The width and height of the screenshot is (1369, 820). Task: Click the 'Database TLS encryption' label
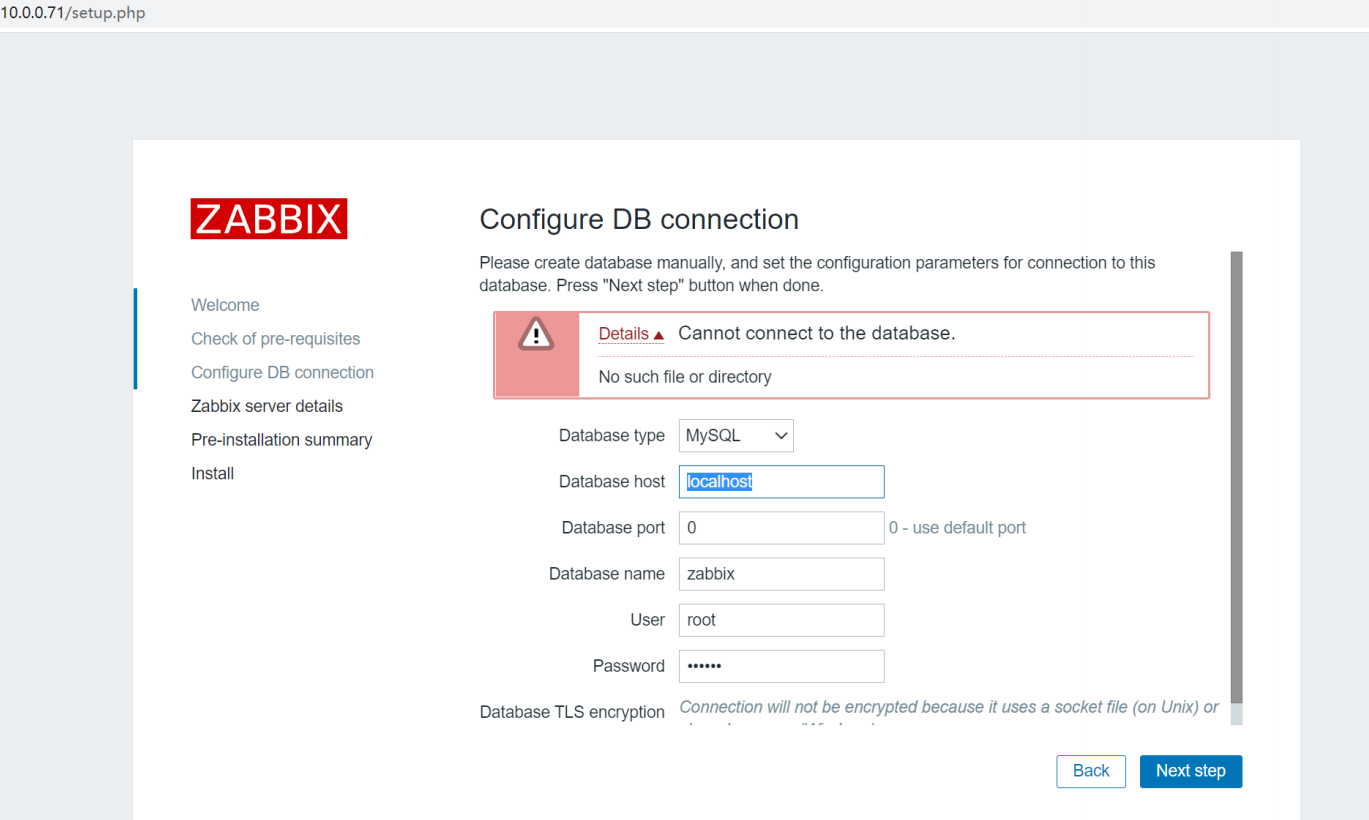pyautogui.click(x=572, y=712)
